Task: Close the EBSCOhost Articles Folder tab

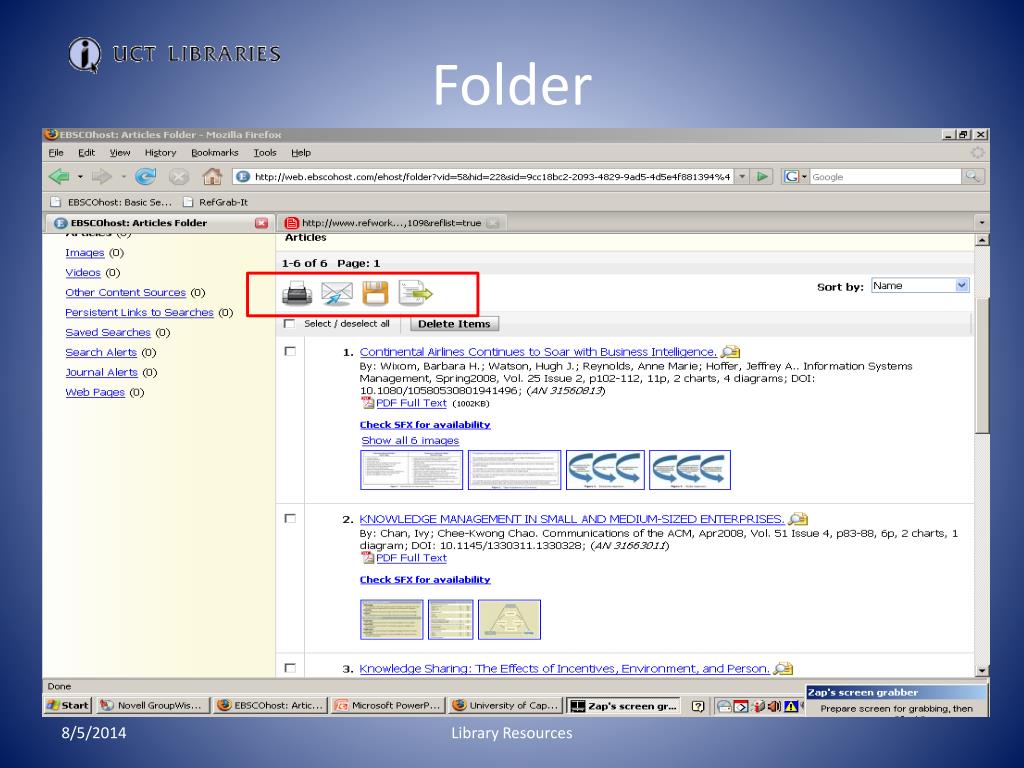Action: pyautogui.click(x=261, y=223)
